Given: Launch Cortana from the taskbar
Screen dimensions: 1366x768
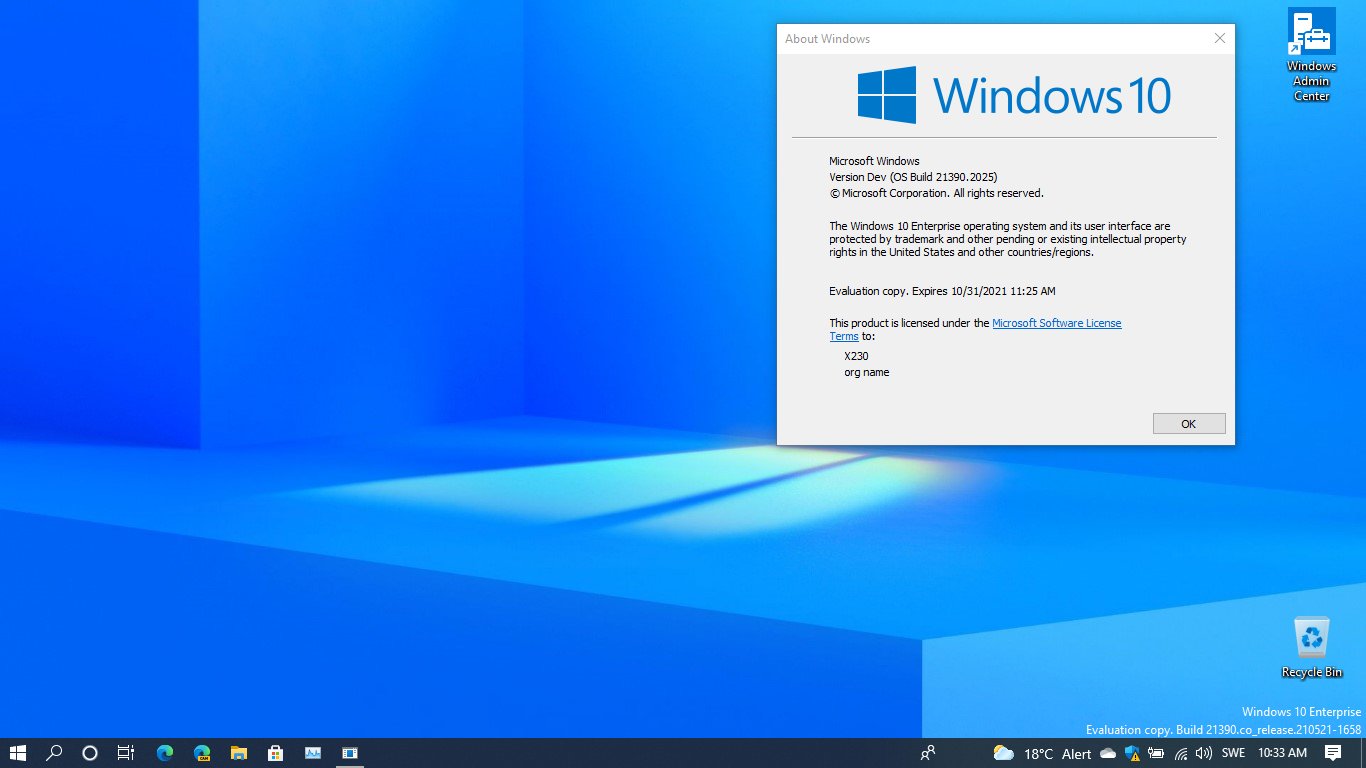Looking at the screenshot, I should [90, 753].
